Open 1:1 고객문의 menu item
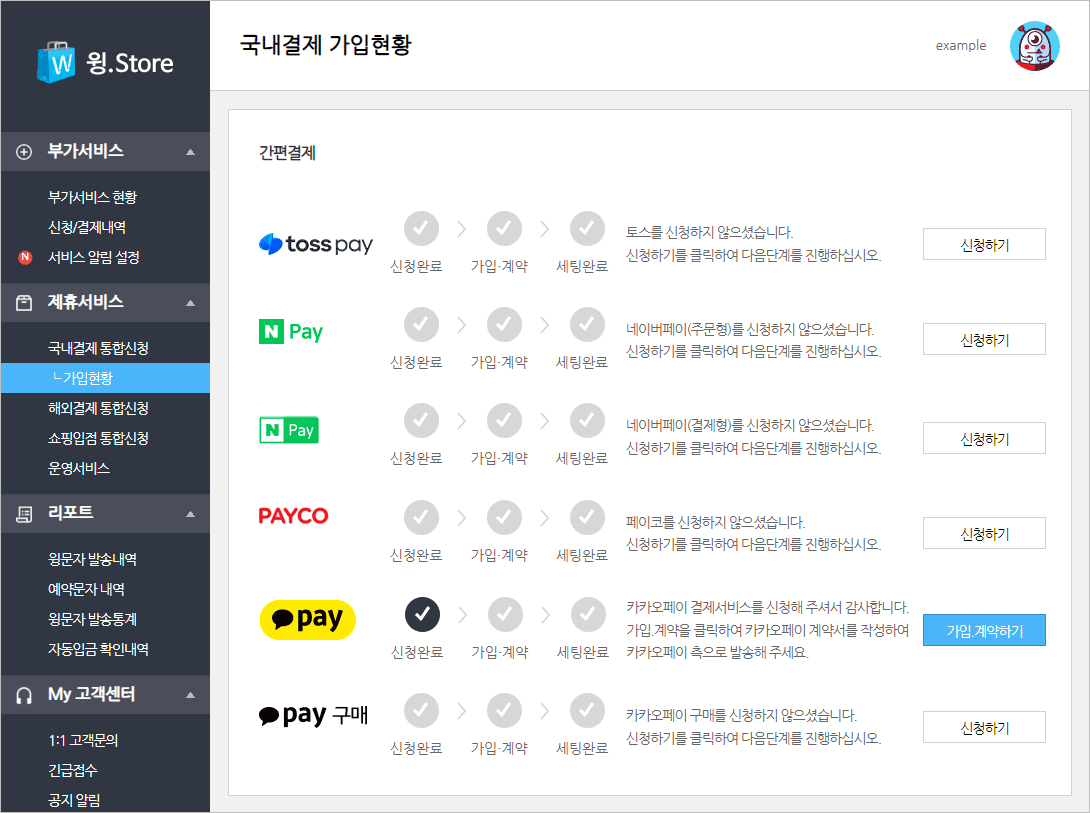This screenshot has height=813, width=1090. pos(83,741)
